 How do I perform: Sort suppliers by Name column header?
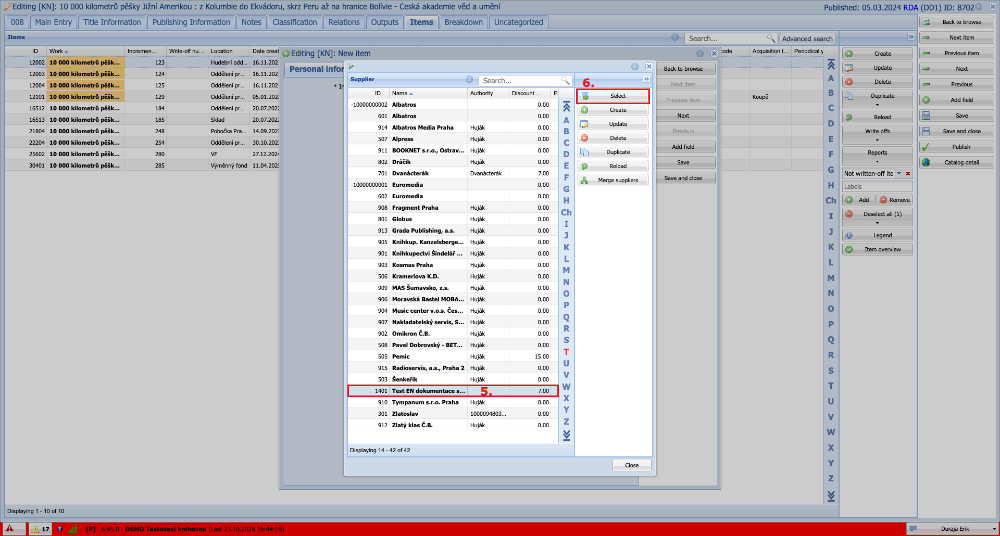pos(428,93)
